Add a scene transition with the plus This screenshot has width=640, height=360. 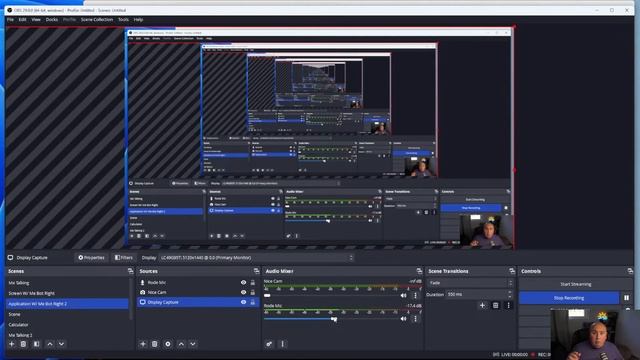click(482, 305)
